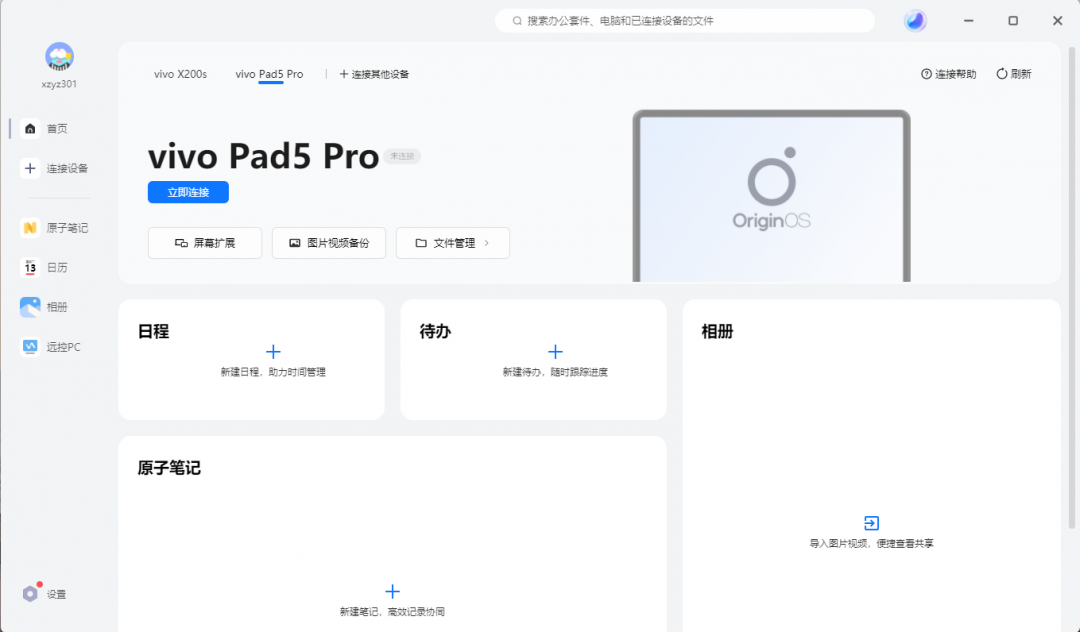Click the 立即连接 button
Image resolution: width=1080 pixels, height=632 pixels.
(x=188, y=192)
